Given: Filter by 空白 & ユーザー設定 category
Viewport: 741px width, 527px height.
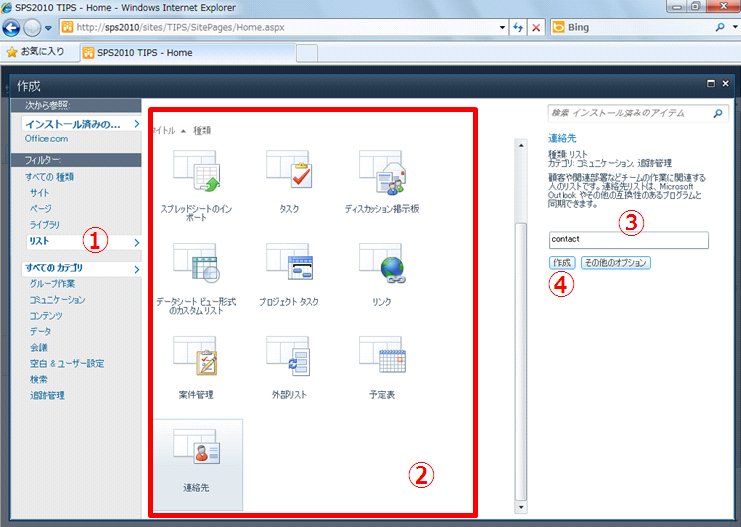Looking at the screenshot, I should (67, 363).
